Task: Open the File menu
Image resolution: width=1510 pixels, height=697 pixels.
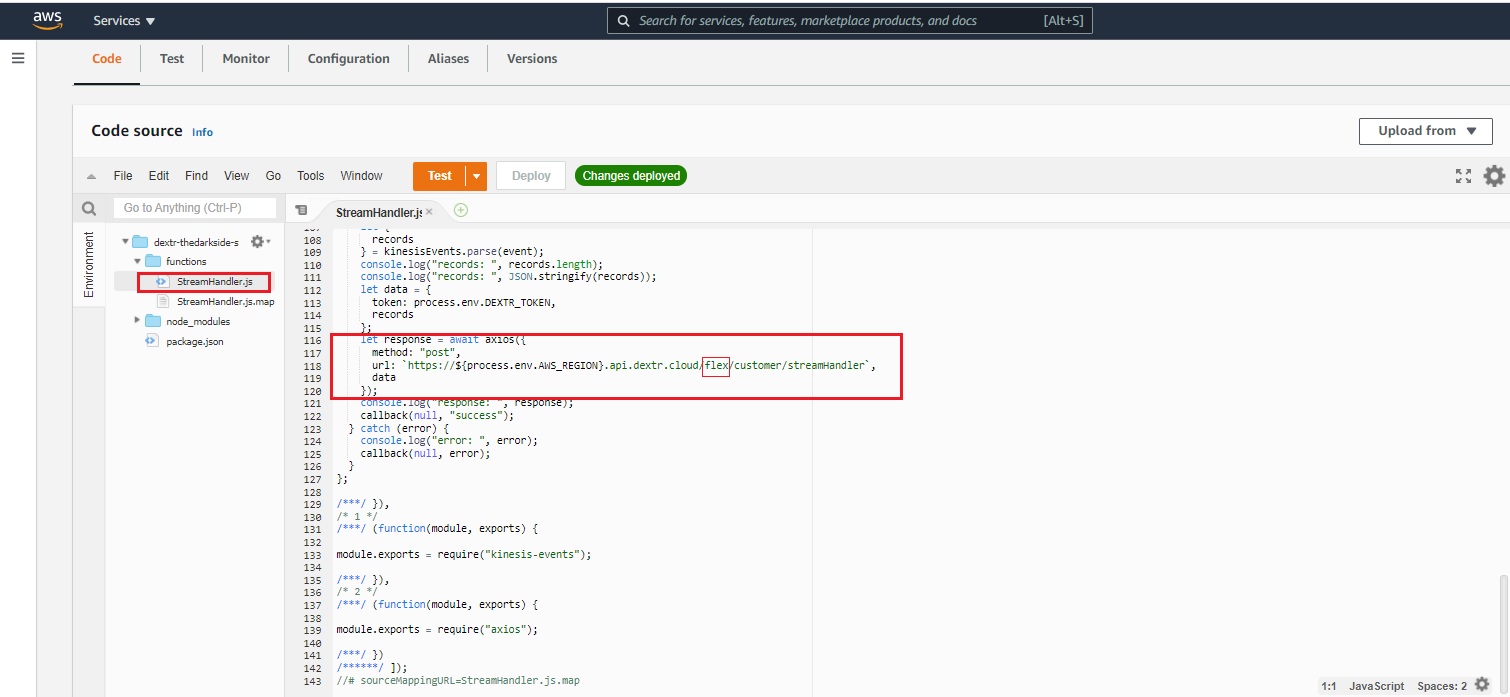Action: click(x=123, y=176)
